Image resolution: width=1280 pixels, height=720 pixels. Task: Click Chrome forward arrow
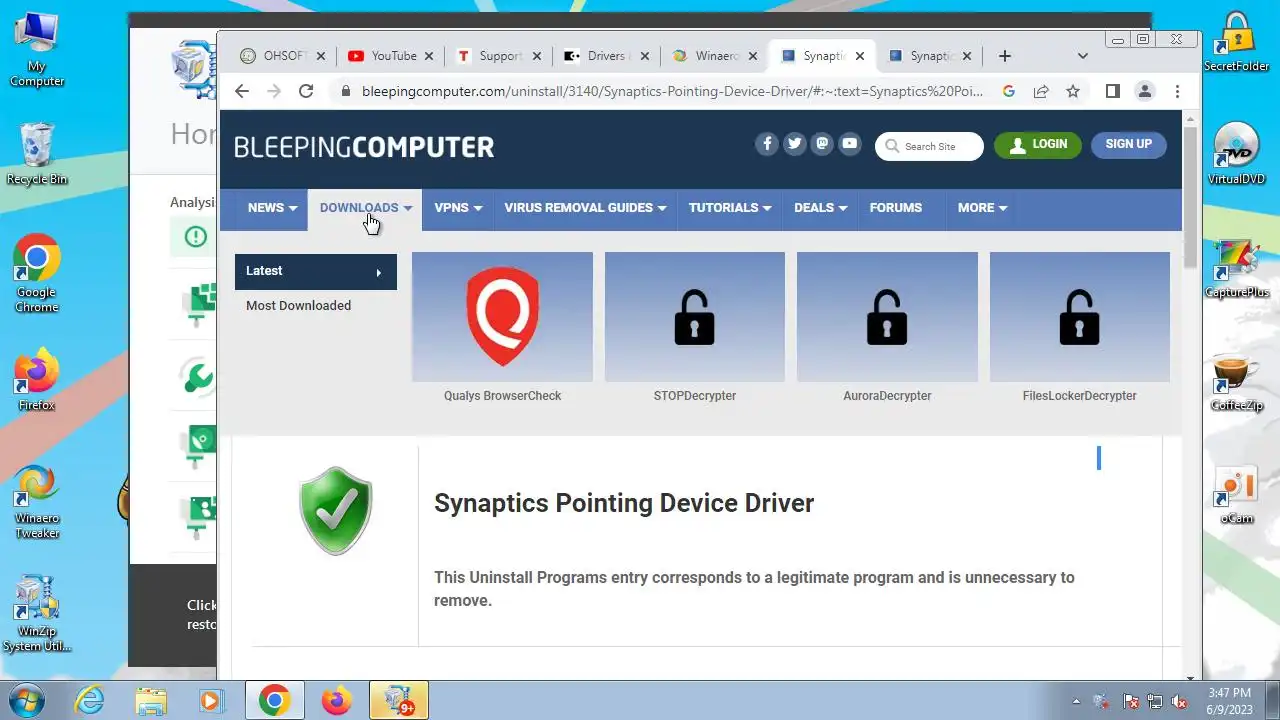pos(274,91)
